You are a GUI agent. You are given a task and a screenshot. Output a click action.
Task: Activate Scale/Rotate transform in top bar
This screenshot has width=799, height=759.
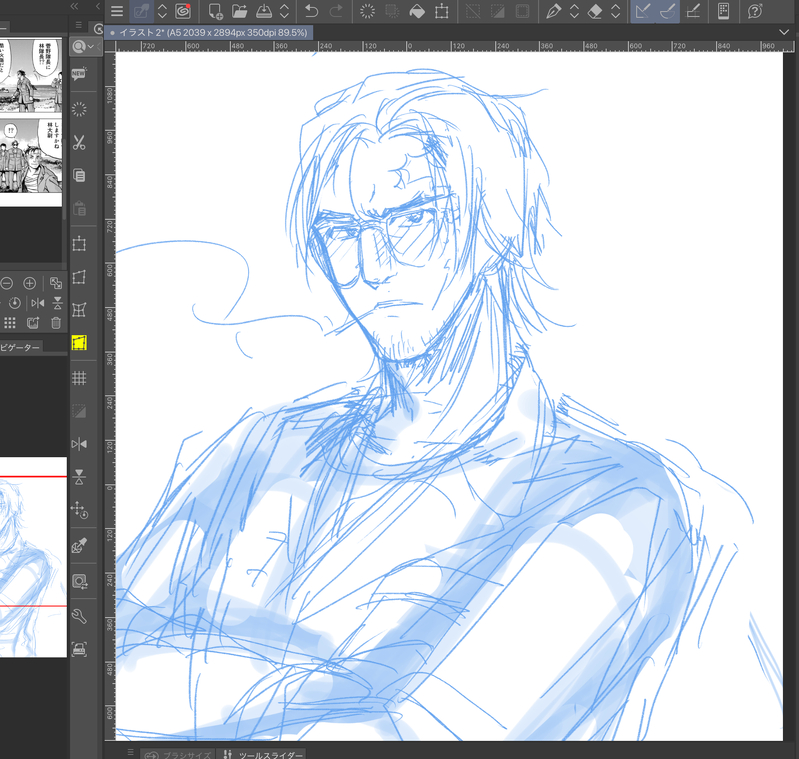[442, 11]
